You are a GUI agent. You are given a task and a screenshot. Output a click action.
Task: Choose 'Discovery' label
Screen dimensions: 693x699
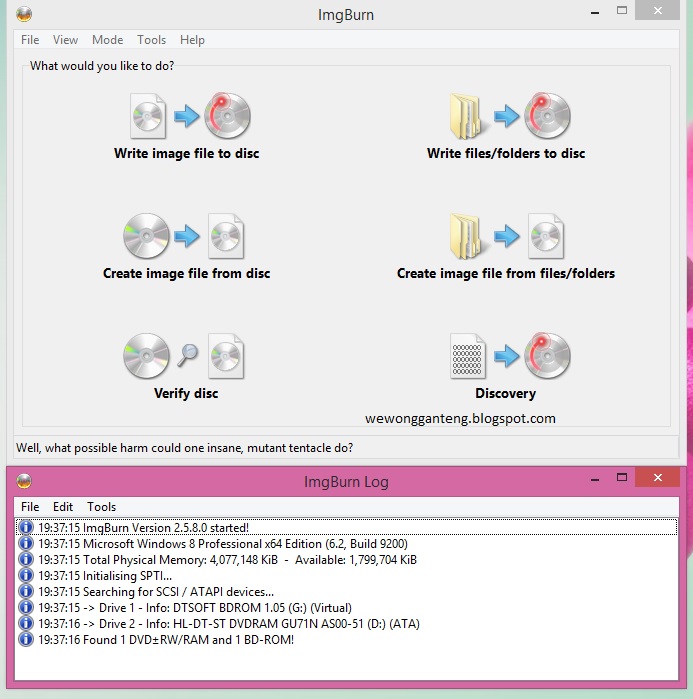tap(506, 393)
